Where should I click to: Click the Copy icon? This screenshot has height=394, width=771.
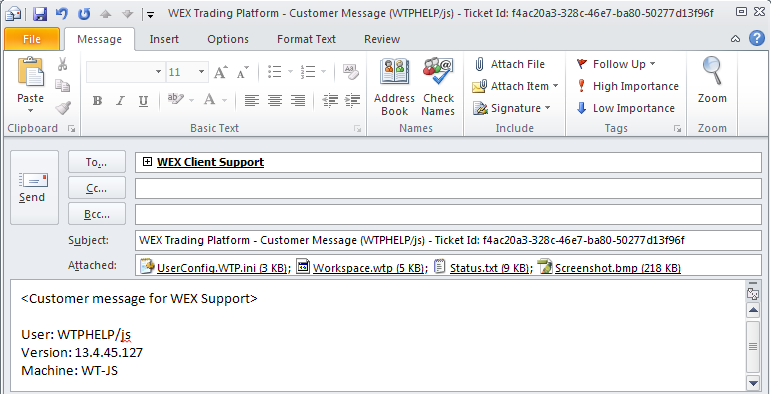tap(62, 86)
